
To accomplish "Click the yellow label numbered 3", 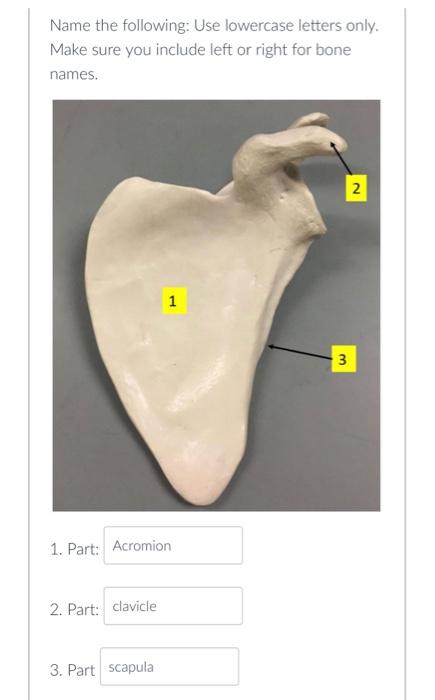I will [x=343, y=359].
